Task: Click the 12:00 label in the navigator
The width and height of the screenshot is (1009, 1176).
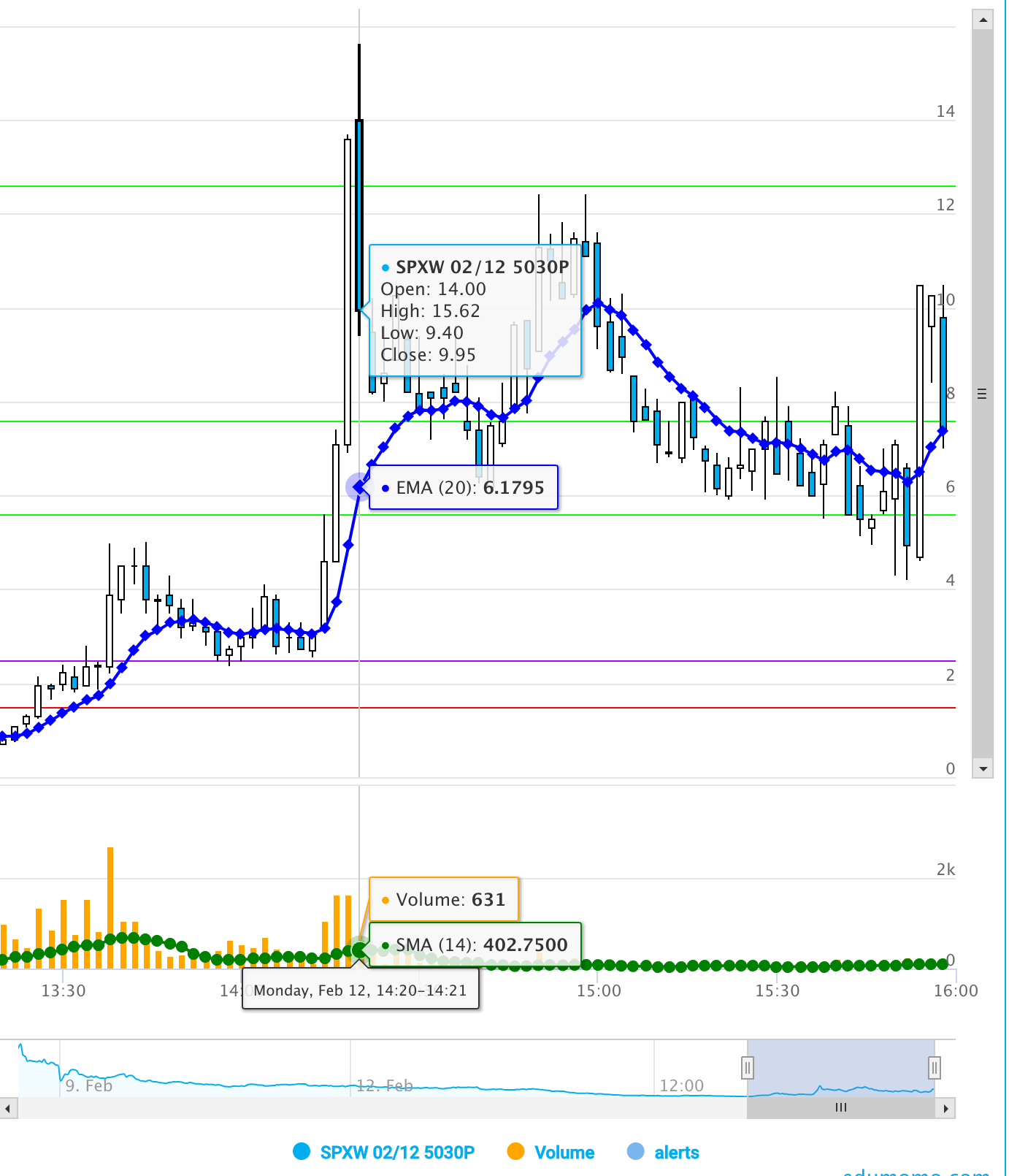Action: 682,1085
